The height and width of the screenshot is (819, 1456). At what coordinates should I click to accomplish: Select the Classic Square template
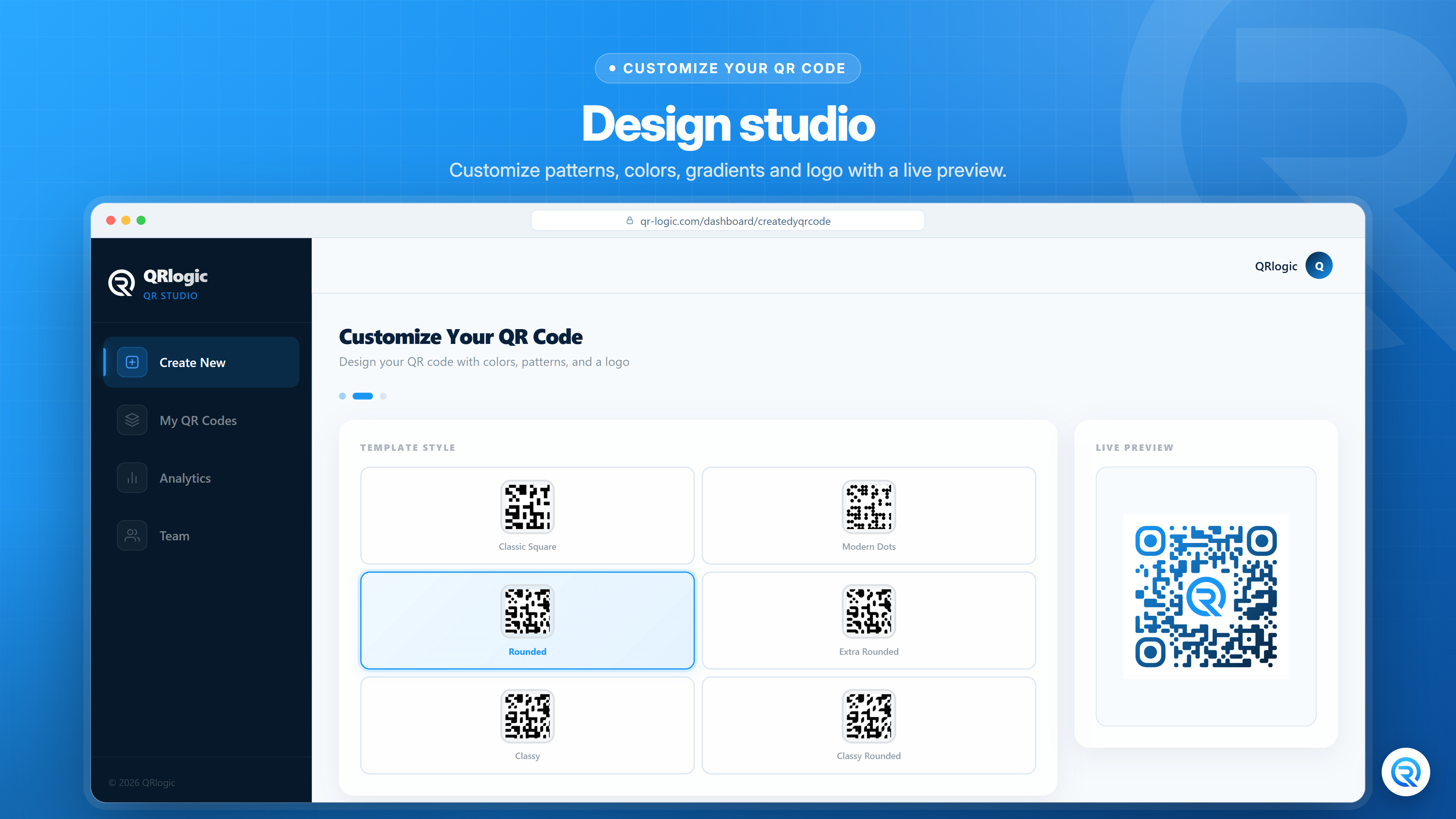(527, 516)
